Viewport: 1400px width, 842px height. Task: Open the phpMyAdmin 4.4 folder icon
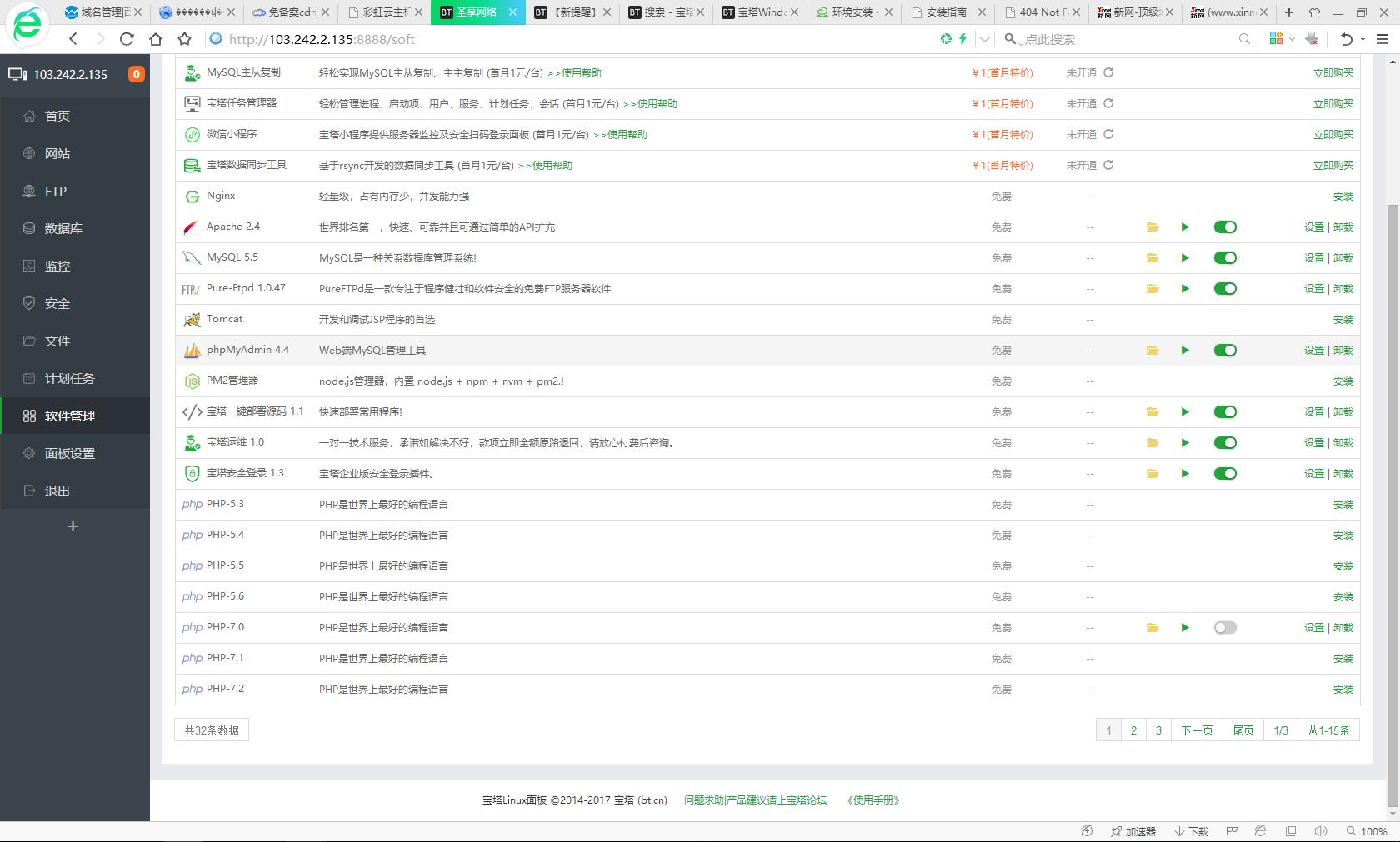click(1152, 351)
